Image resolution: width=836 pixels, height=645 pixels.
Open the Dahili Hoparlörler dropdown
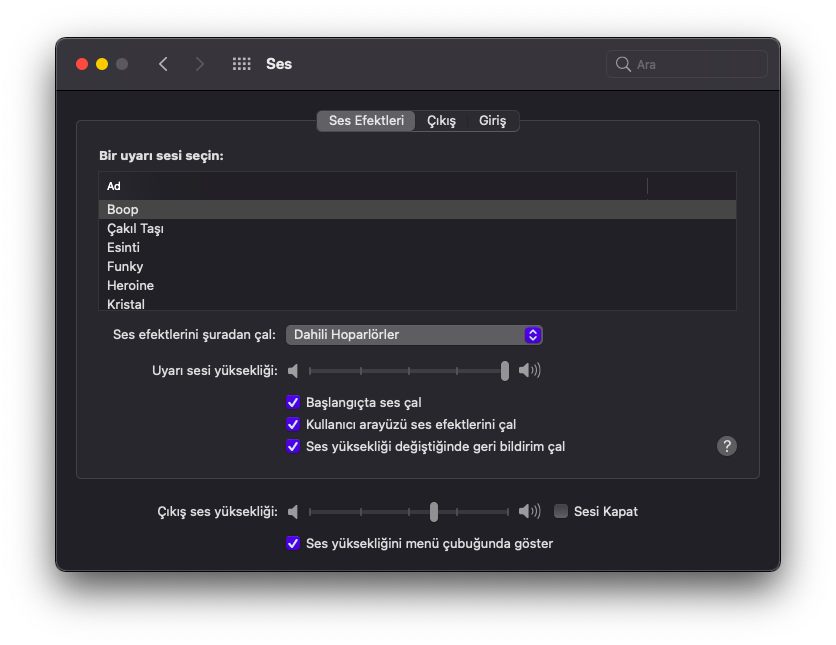[x=414, y=335]
